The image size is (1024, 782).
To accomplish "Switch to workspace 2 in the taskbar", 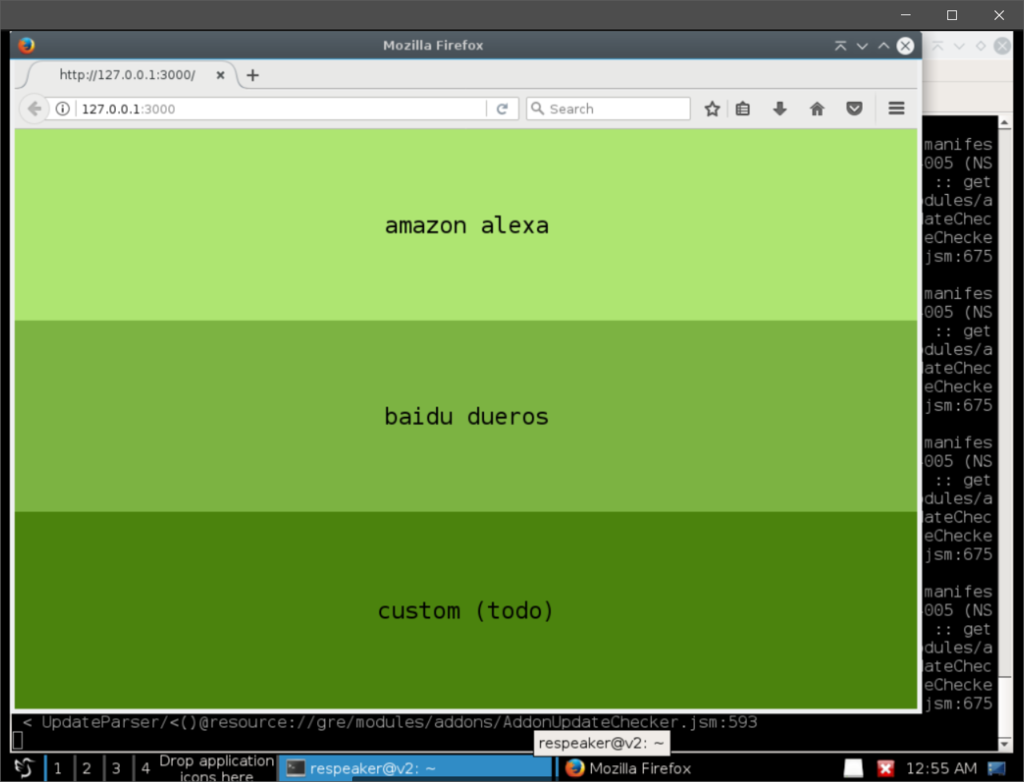I will [x=87, y=768].
